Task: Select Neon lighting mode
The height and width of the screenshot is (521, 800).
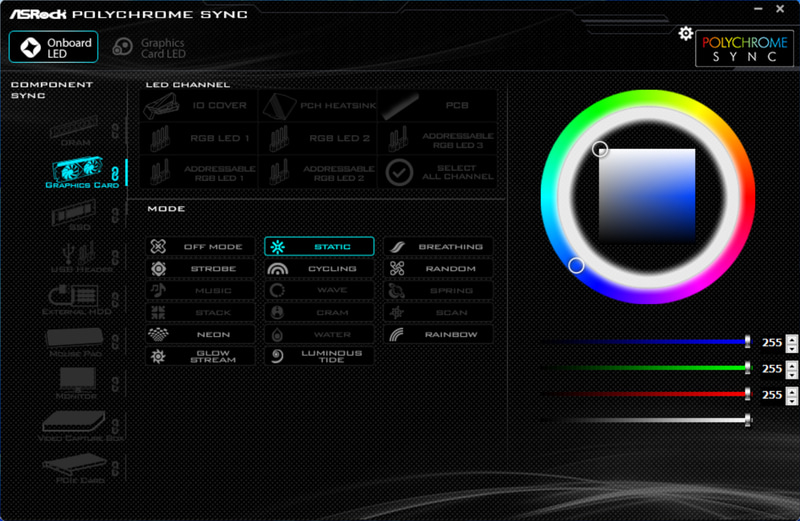Action: (x=200, y=334)
